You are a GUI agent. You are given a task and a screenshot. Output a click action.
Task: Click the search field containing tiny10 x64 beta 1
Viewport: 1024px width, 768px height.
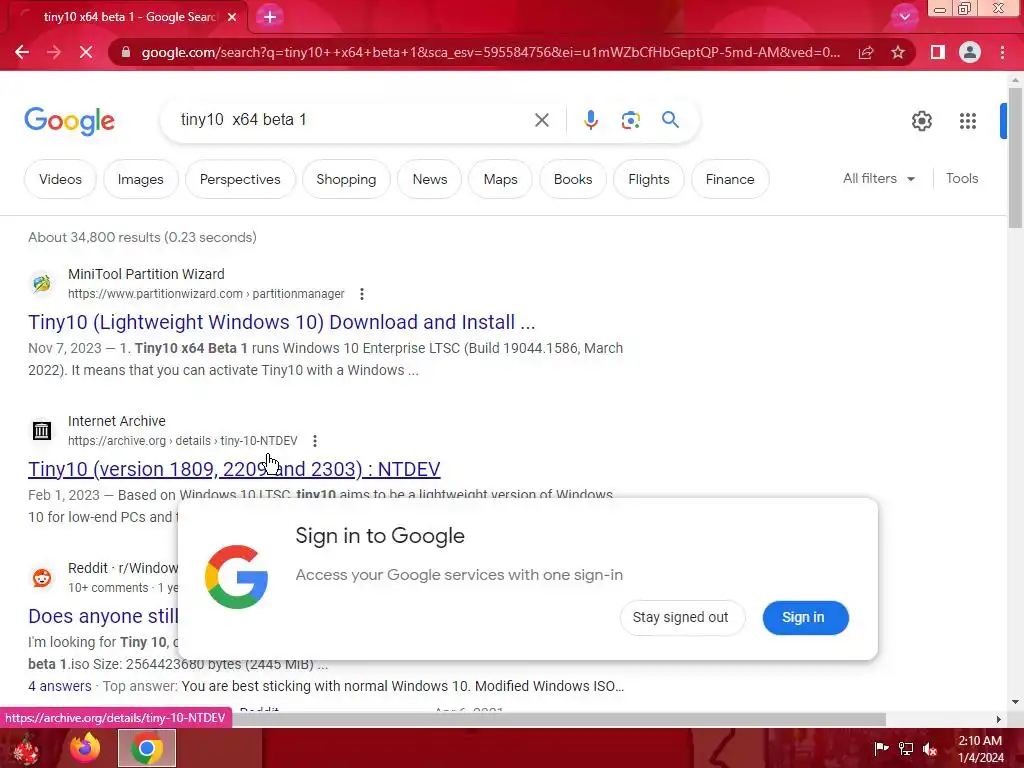[353, 120]
